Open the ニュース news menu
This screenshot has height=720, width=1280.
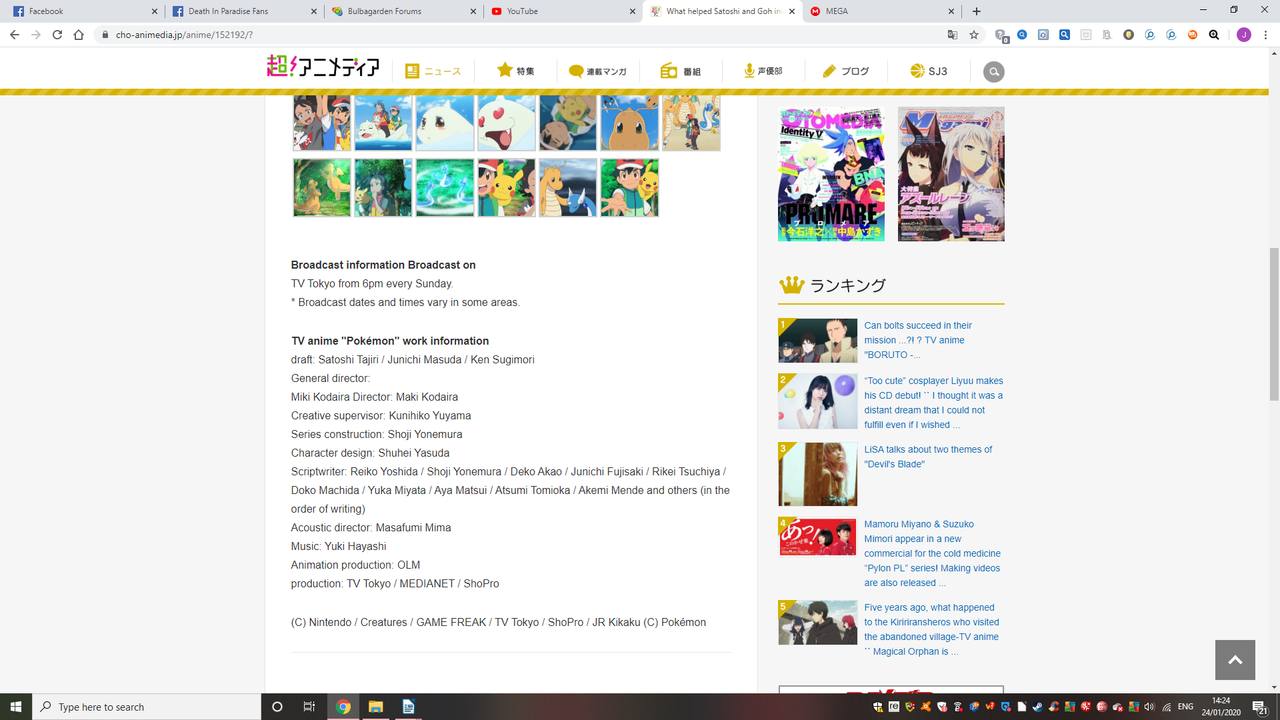tap(433, 72)
